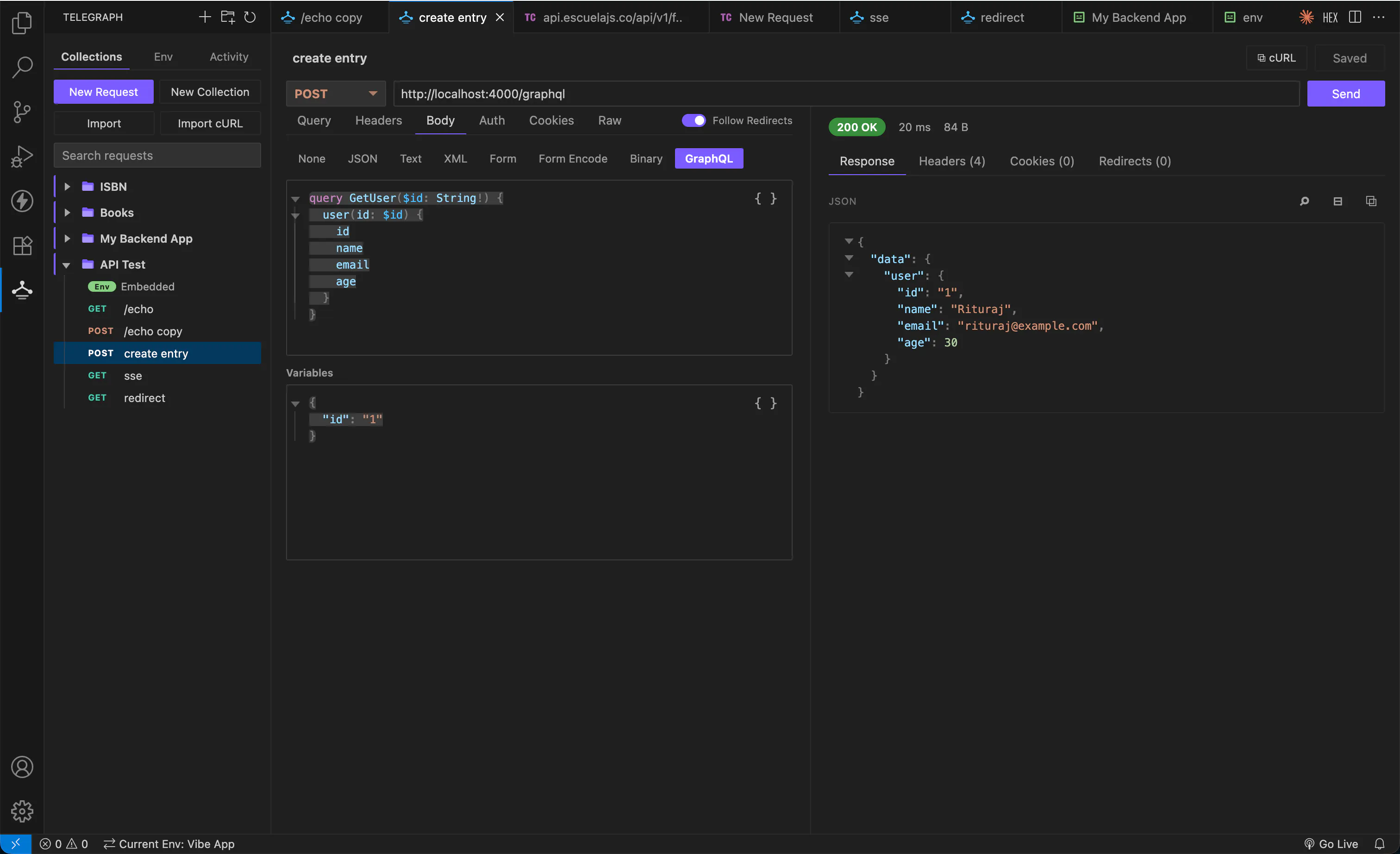Click the plus icon in Telegraph header
The height and width of the screenshot is (854, 1400).
(205, 17)
